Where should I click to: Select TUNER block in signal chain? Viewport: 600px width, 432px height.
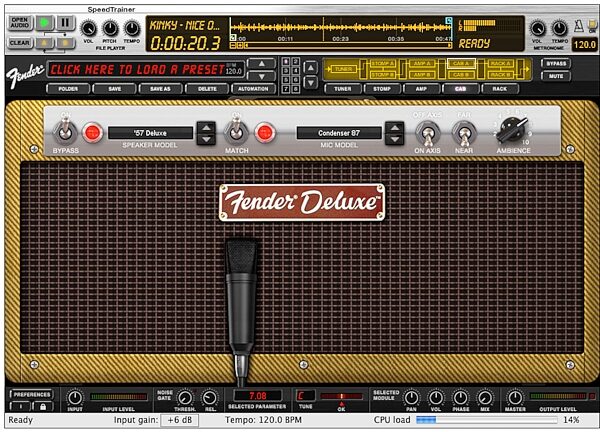(343, 69)
